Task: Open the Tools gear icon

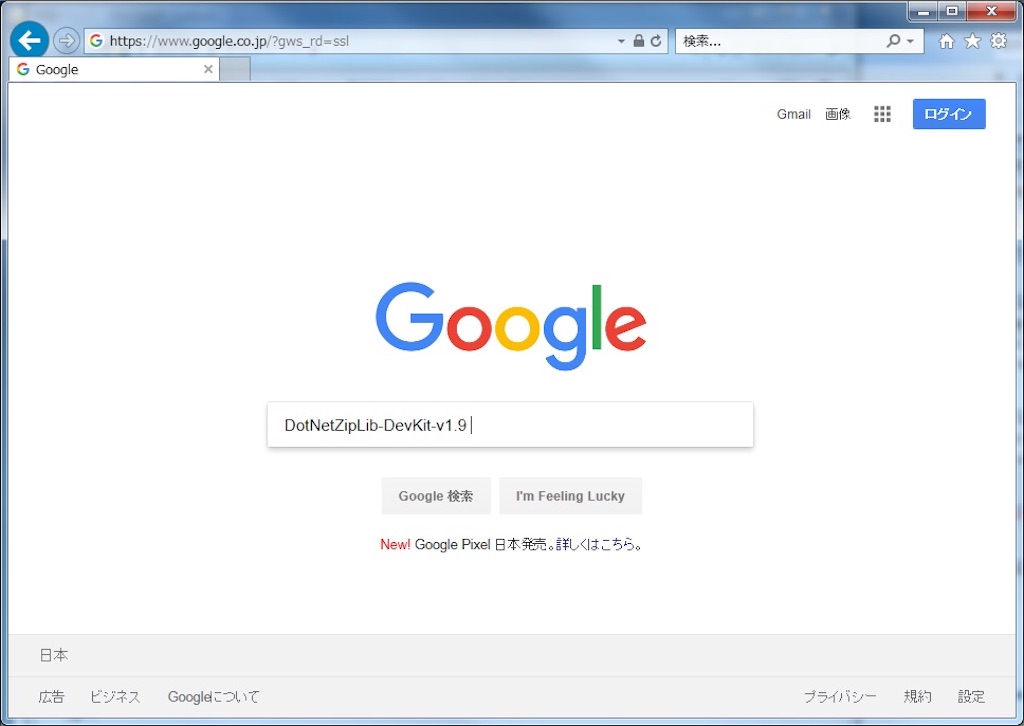Action: pyautogui.click(x=999, y=41)
